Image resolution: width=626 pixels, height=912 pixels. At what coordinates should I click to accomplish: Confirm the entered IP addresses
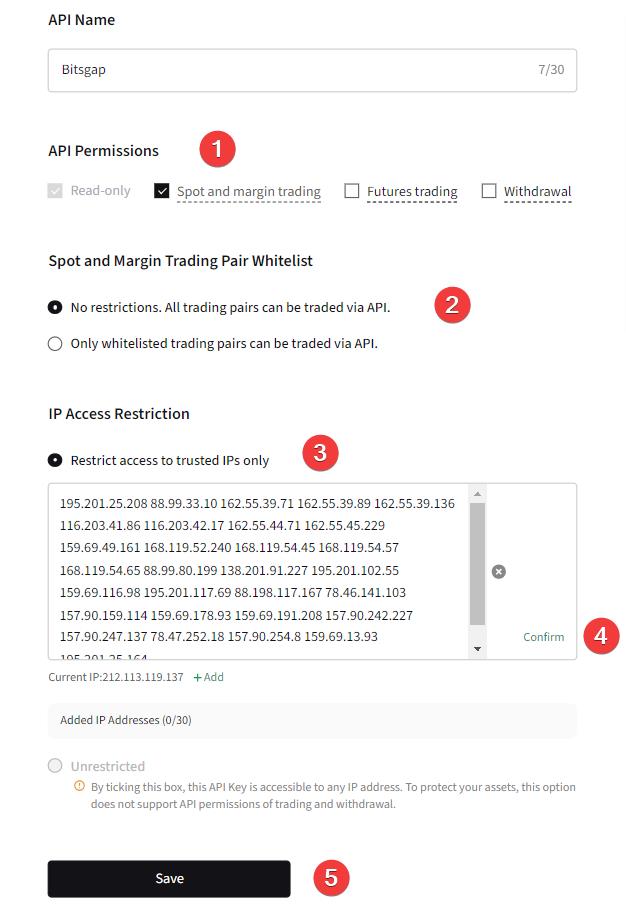543,637
